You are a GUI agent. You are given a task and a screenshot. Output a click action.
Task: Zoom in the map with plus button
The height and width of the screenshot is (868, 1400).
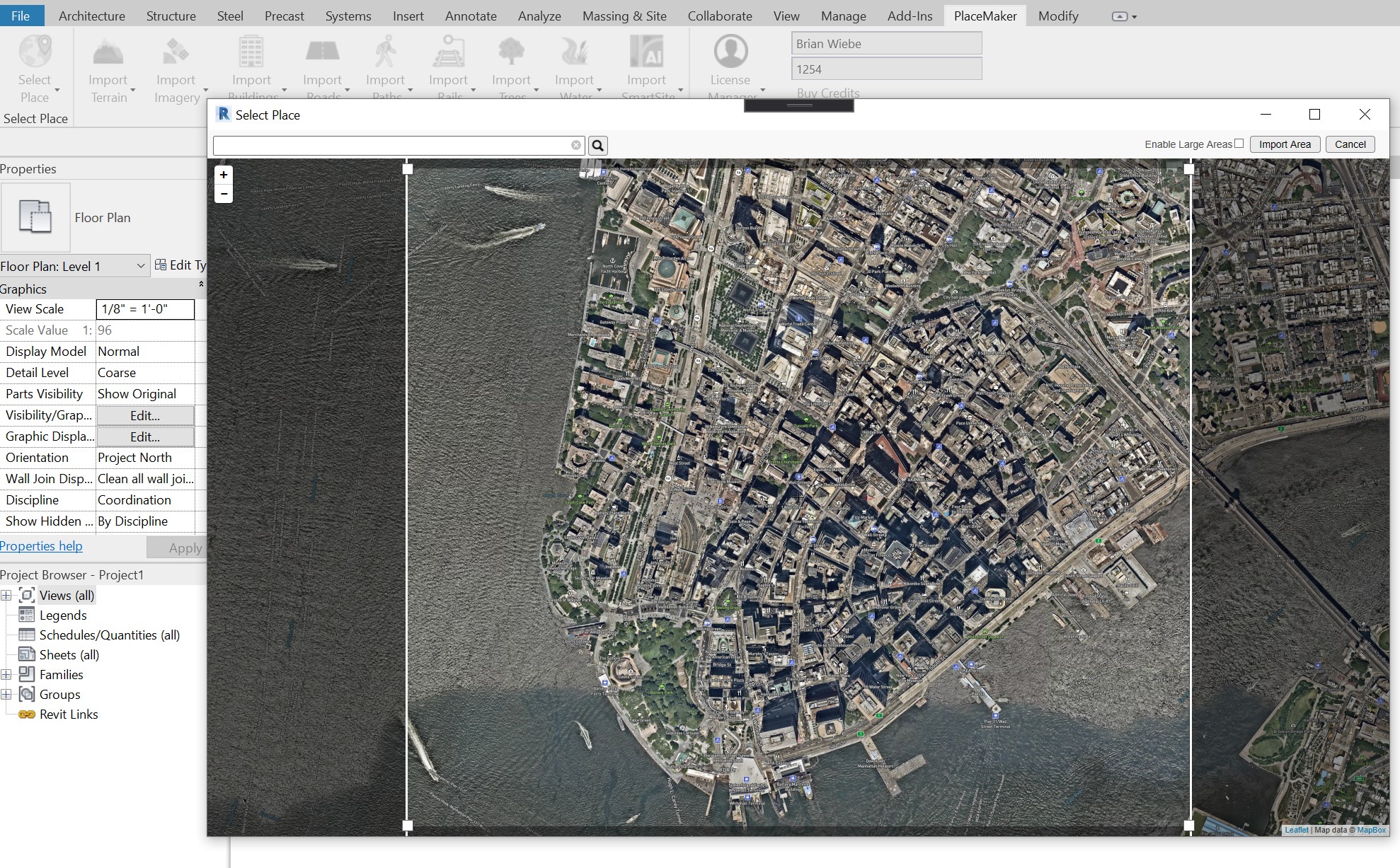coord(224,175)
